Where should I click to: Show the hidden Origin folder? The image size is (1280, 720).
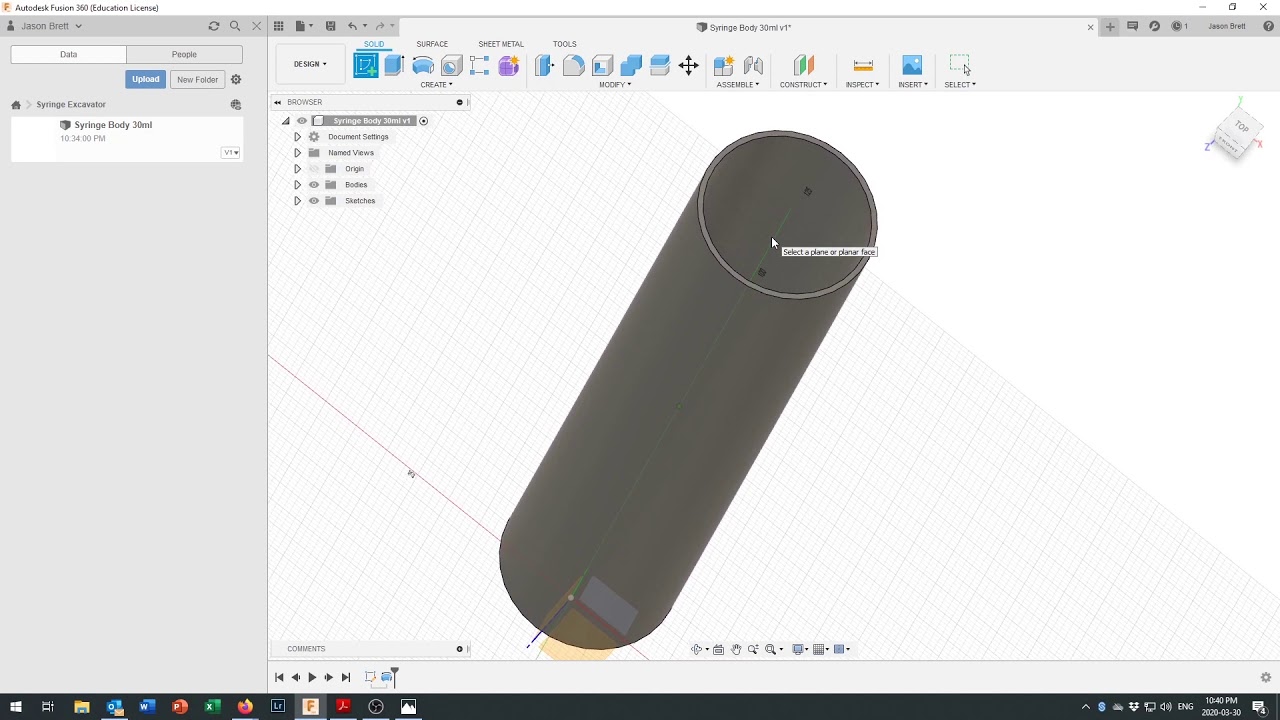coord(314,169)
